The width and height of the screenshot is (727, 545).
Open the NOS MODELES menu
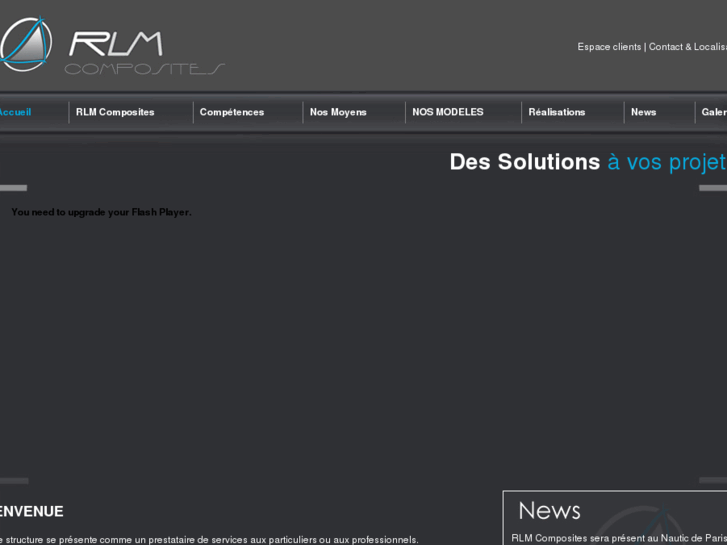coord(448,112)
